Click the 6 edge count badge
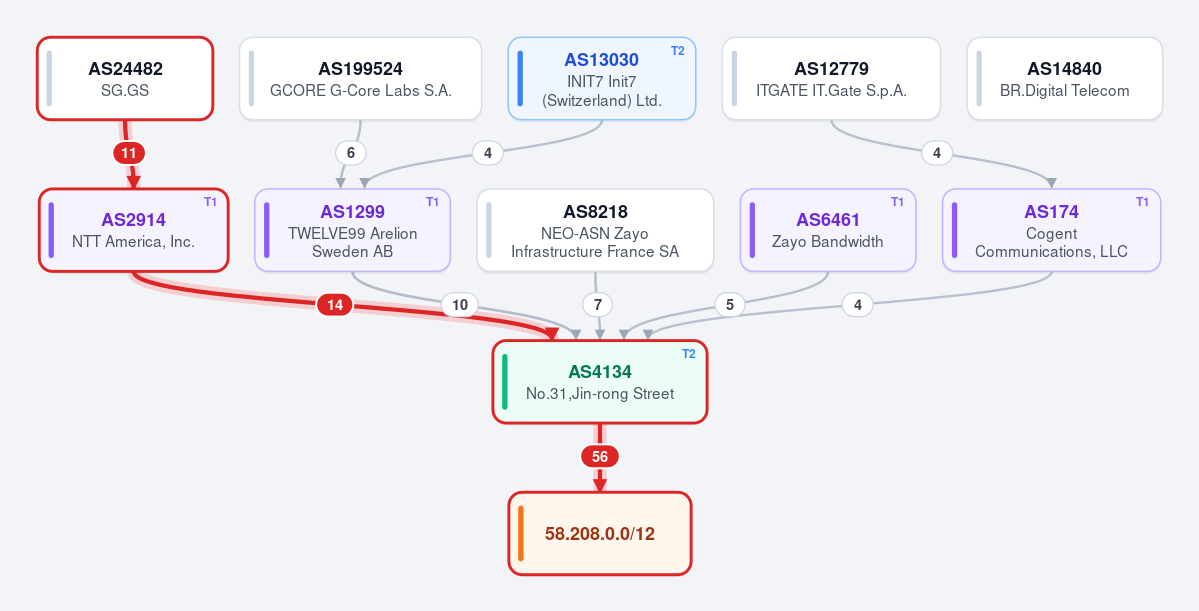 [x=350, y=153]
